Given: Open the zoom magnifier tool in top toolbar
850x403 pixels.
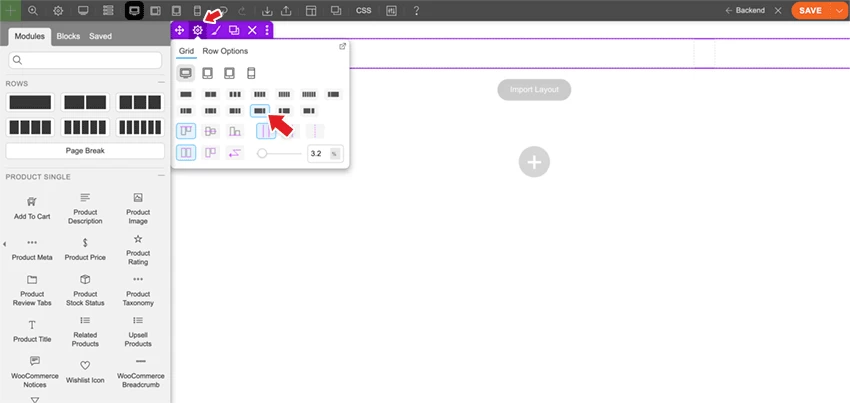Looking at the screenshot, I should coord(33,10).
